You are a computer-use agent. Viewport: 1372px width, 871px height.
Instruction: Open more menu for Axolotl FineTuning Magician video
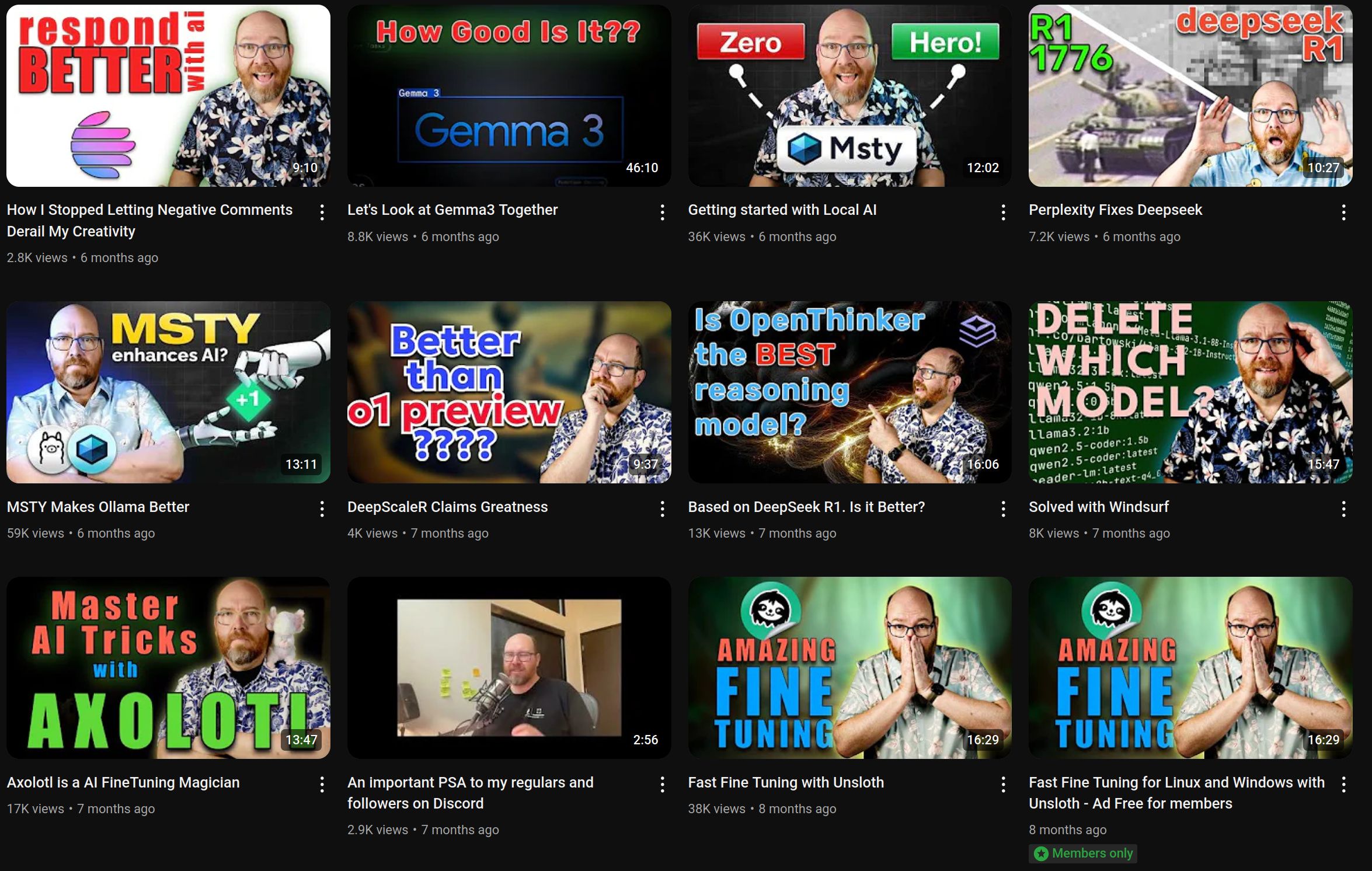[322, 785]
